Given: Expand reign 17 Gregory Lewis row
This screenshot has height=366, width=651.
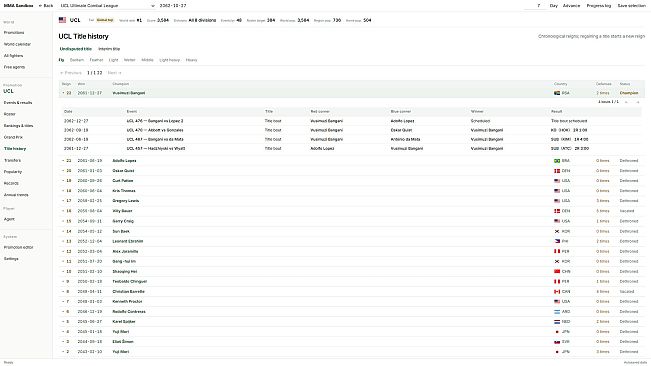Looking at the screenshot, I should (352, 201).
